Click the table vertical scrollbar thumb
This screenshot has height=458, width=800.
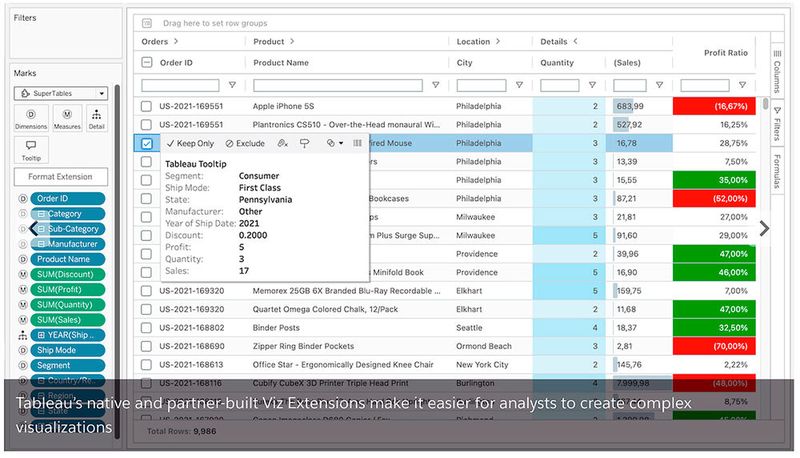tap(765, 104)
